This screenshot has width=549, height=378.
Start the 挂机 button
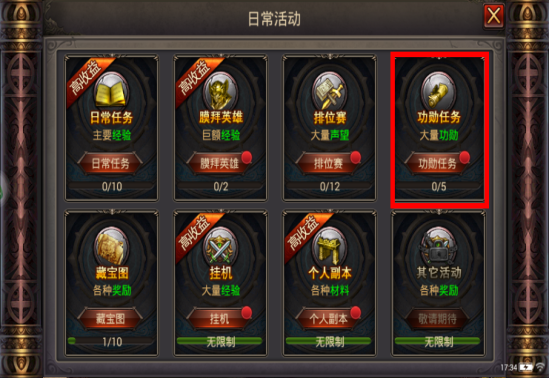(x=219, y=319)
